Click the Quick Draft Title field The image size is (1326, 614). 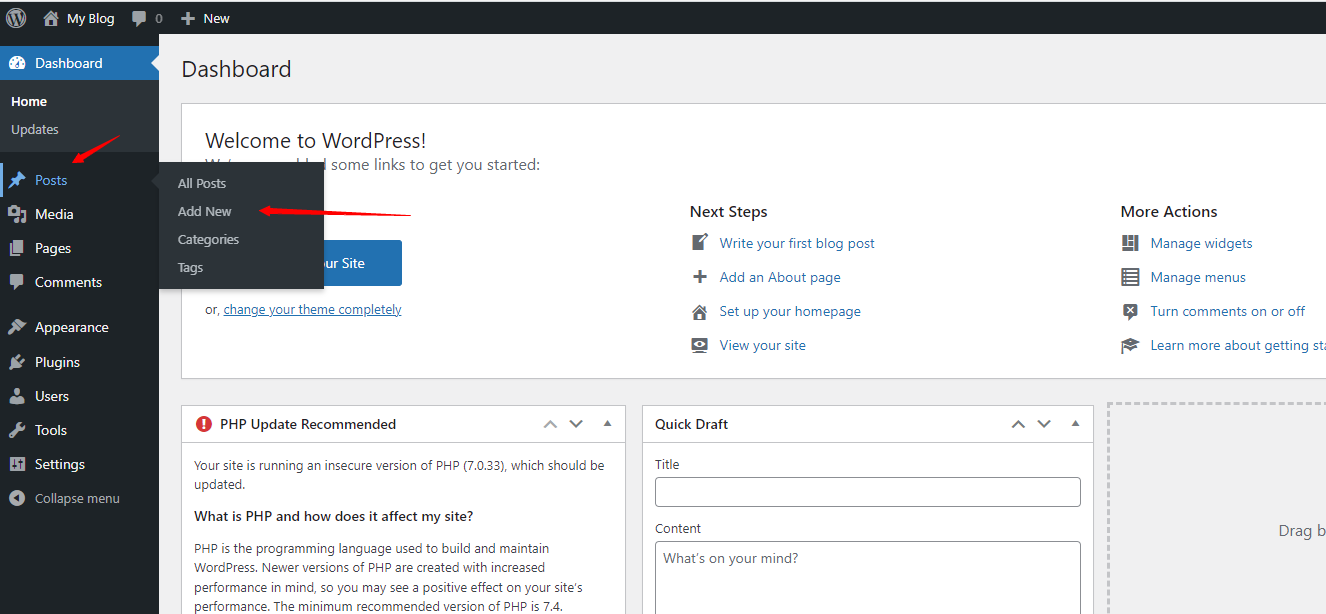click(x=867, y=492)
